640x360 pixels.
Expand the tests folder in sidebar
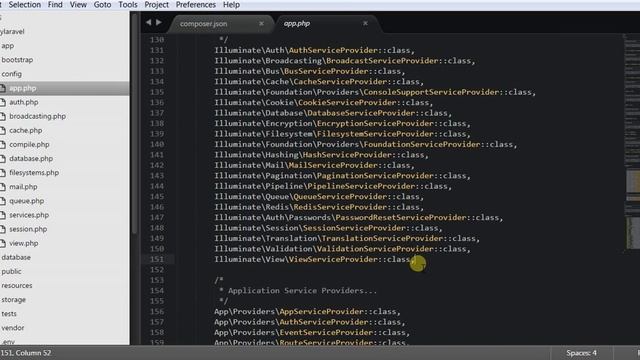tap(9, 314)
